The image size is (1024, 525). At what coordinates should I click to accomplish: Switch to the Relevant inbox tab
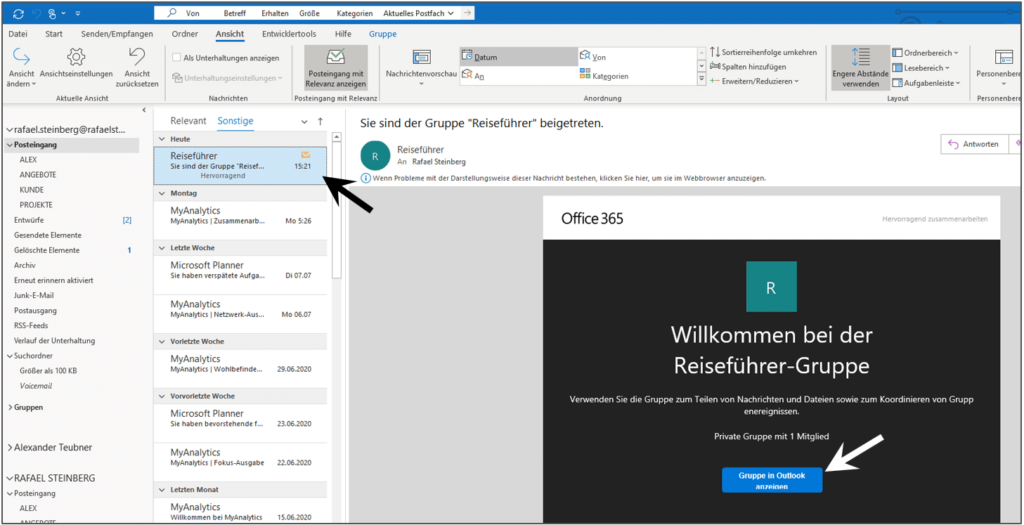188,121
